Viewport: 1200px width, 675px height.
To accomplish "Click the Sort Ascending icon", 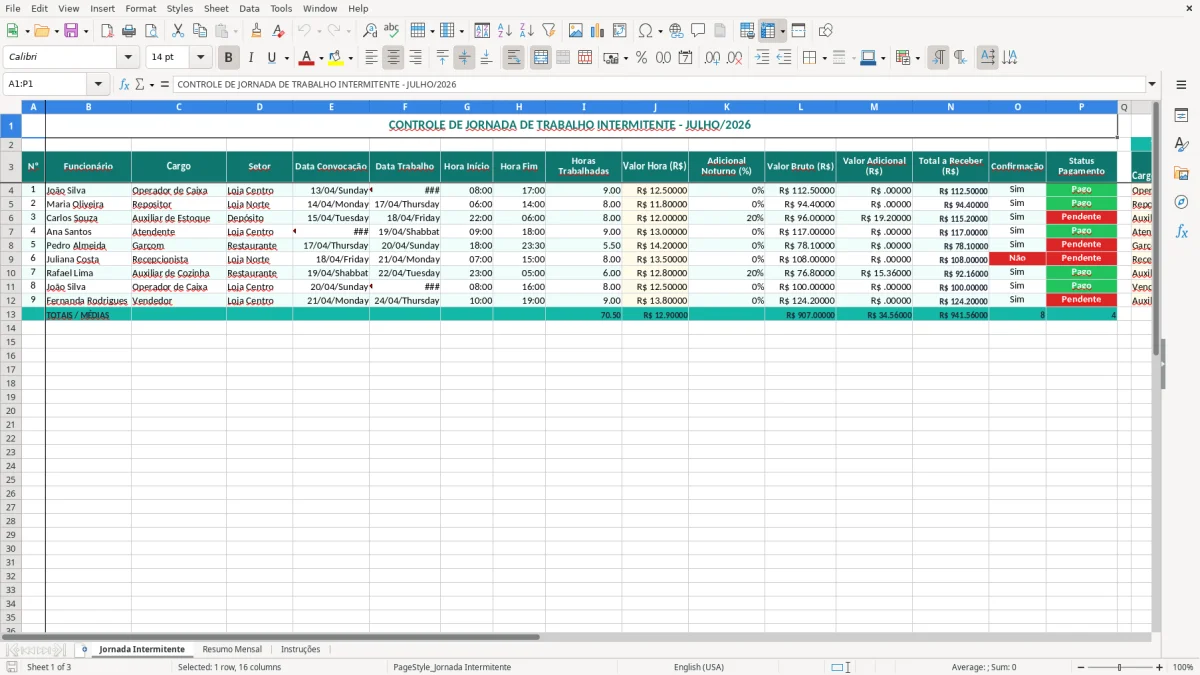I will coord(505,31).
